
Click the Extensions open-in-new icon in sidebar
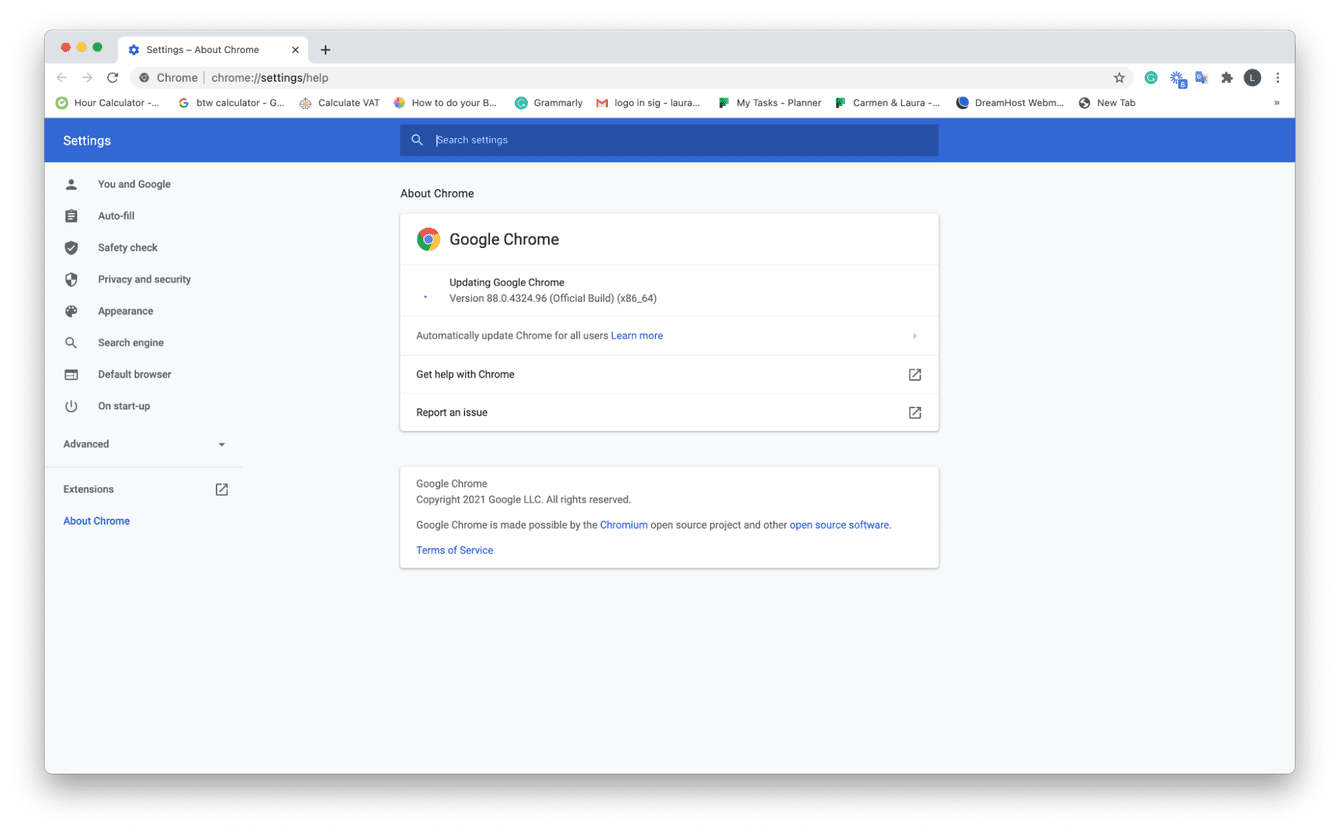[x=220, y=489]
